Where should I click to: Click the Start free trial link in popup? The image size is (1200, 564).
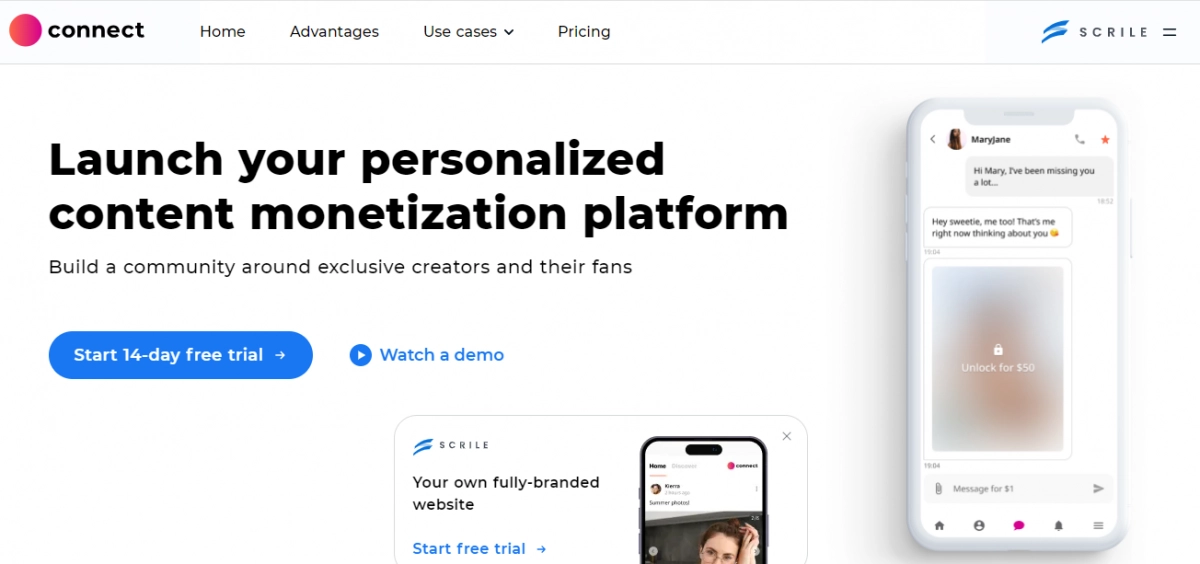479,548
